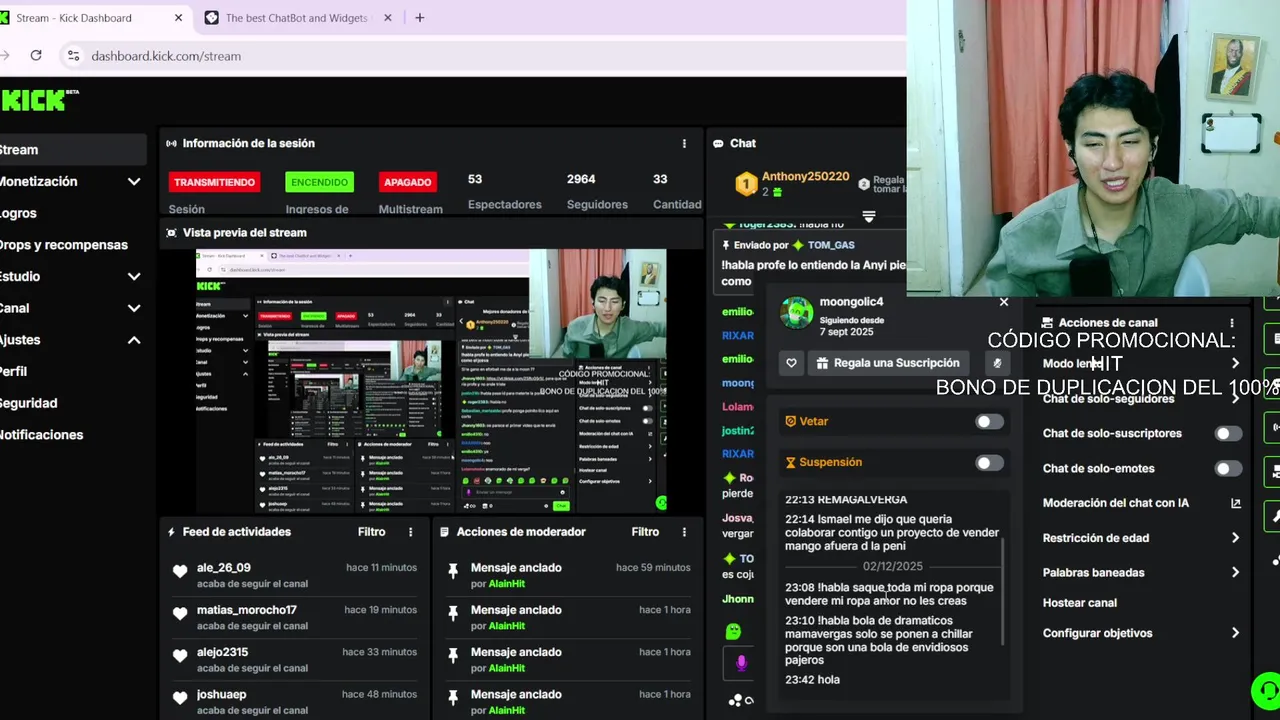Open the Filtro of moderator actions
Viewport: 1280px width, 720px height.
(x=645, y=532)
